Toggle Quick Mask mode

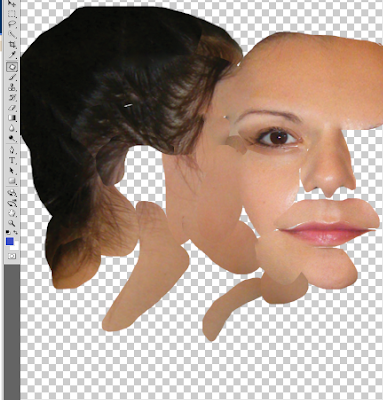click(12, 256)
